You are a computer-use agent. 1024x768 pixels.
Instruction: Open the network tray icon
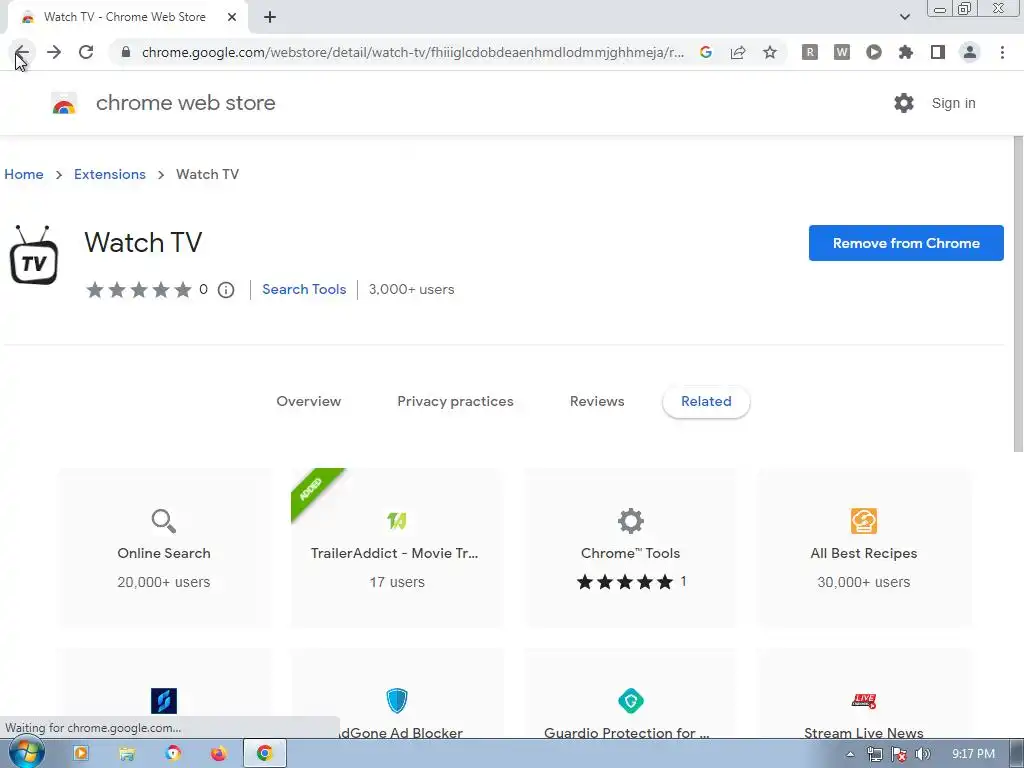click(x=875, y=754)
